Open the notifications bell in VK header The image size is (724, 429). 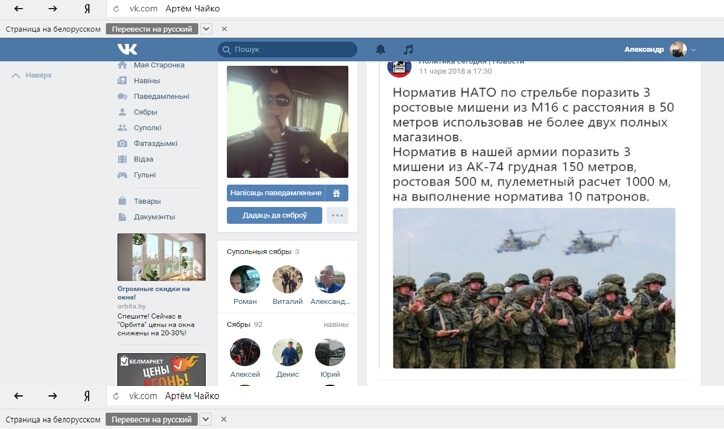tap(380, 49)
